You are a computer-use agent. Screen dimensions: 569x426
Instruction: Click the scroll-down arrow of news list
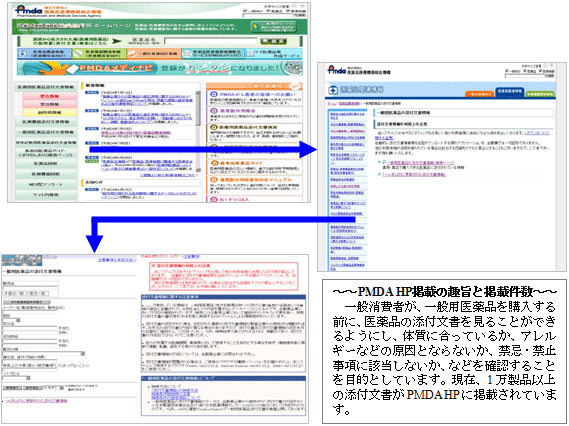coord(198,169)
